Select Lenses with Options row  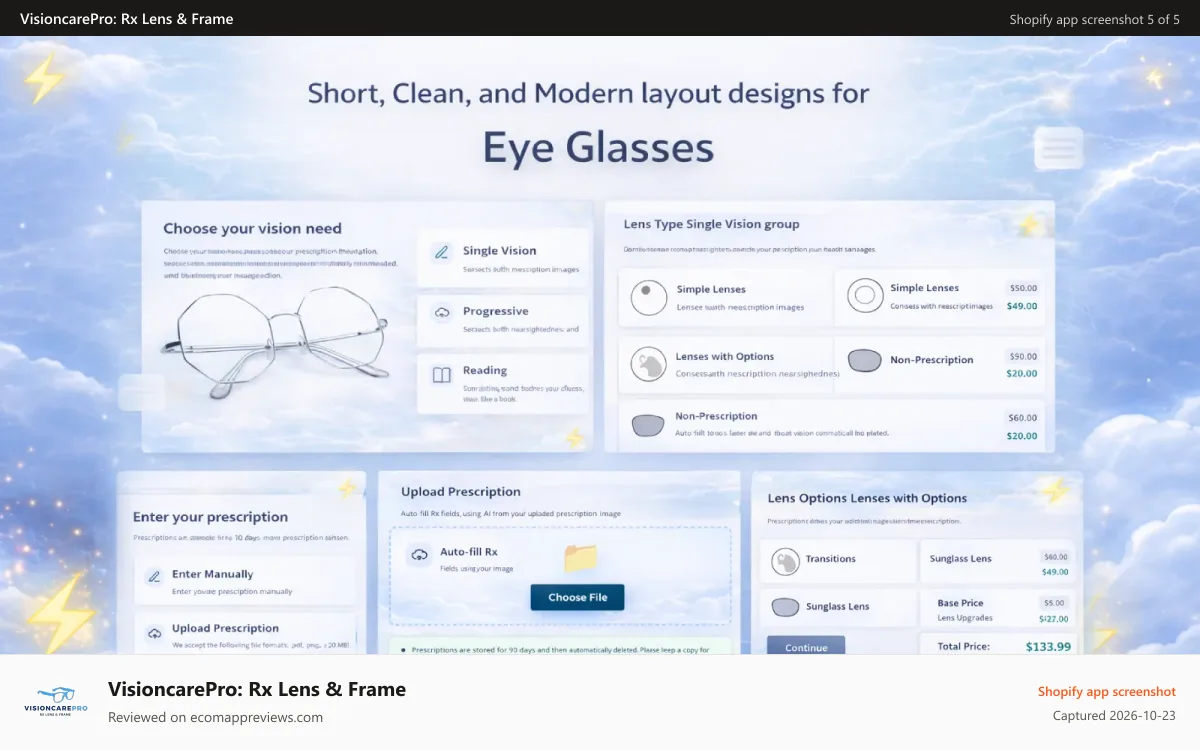(726, 364)
